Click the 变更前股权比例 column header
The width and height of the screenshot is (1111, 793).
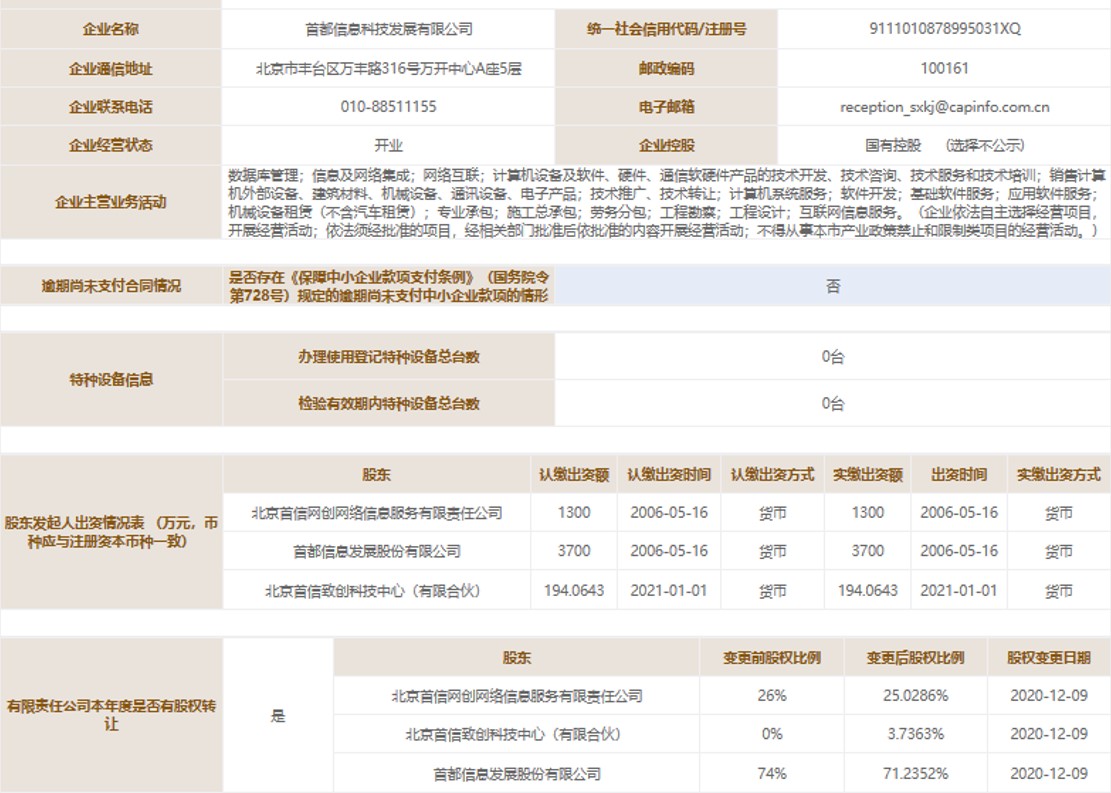click(x=772, y=658)
